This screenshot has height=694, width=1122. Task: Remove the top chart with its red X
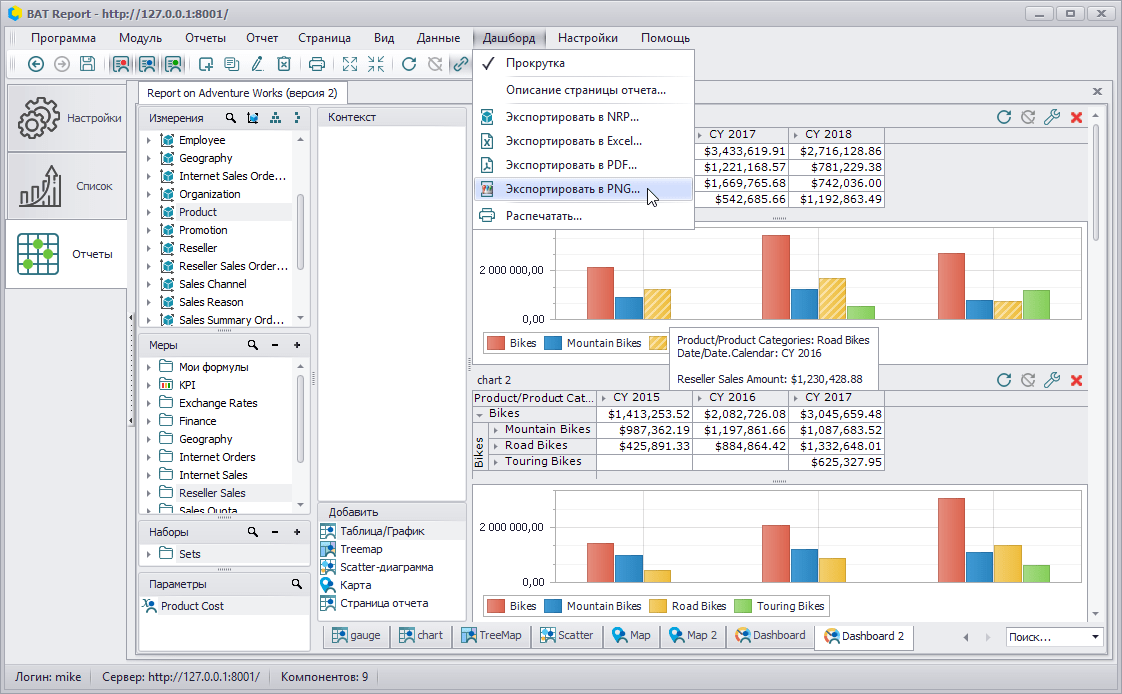(1076, 117)
